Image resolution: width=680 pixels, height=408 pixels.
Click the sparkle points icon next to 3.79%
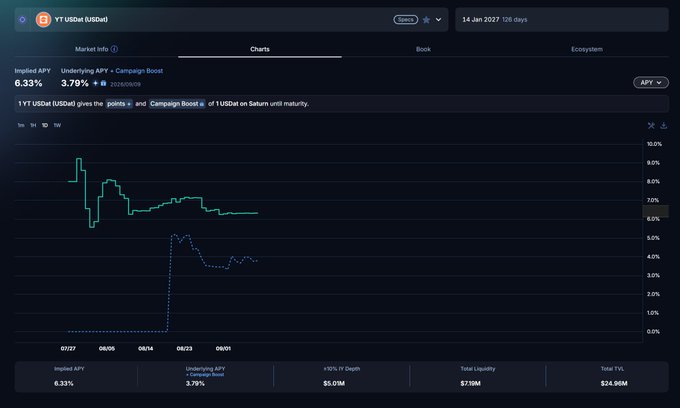click(x=95, y=83)
